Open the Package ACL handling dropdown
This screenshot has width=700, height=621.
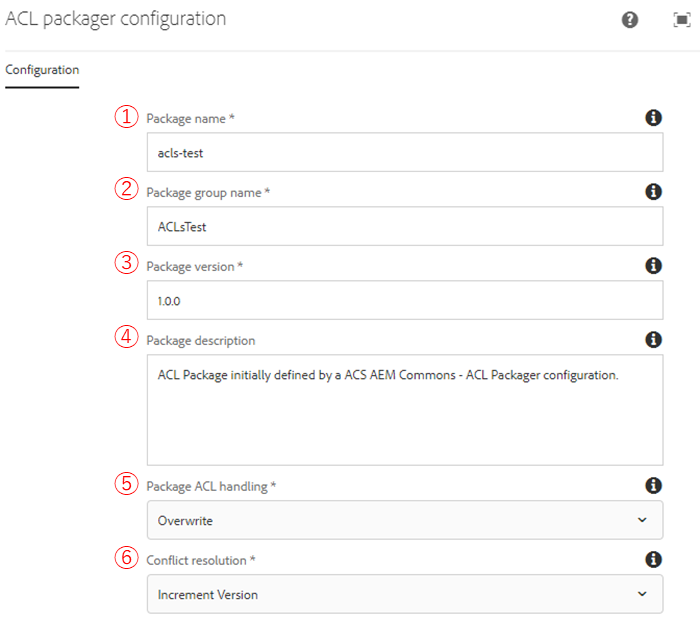pyautogui.click(x=405, y=520)
